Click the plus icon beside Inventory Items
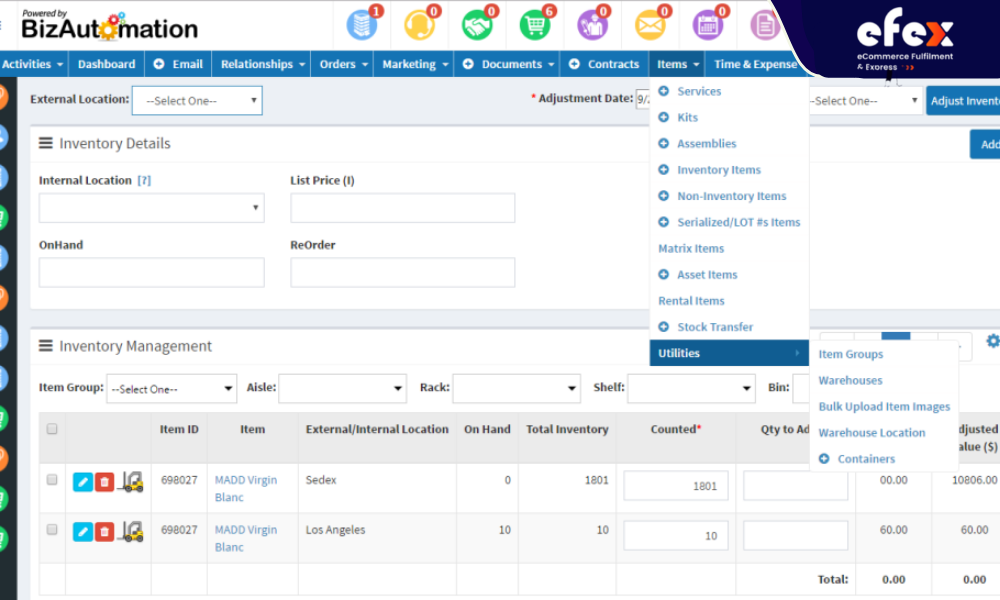 (663, 170)
